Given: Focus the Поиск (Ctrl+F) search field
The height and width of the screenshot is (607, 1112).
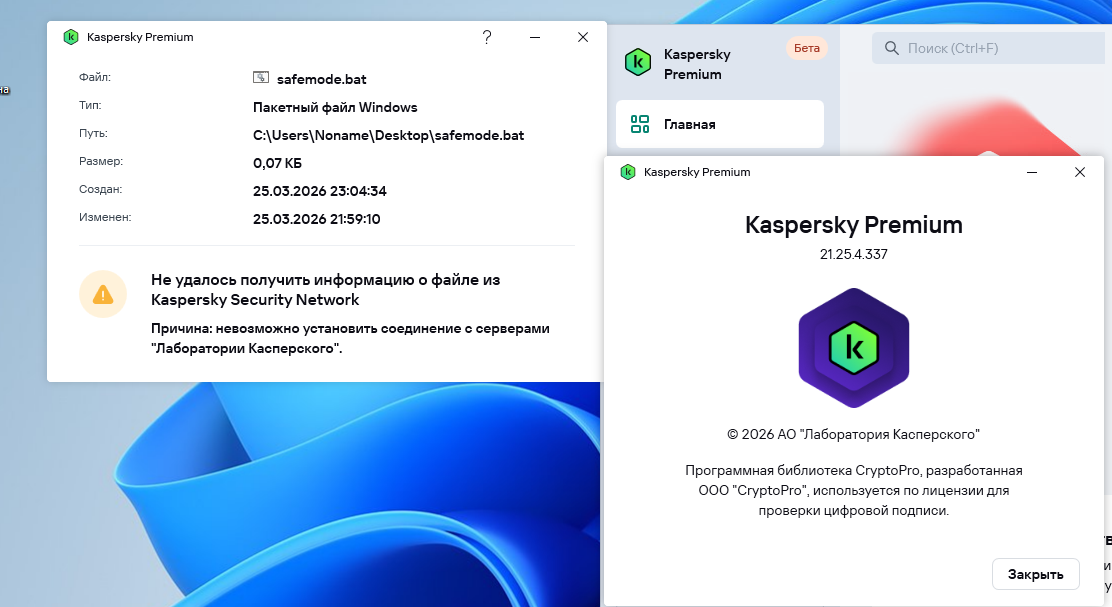Looking at the screenshot, I should click(x=991, y=48).
